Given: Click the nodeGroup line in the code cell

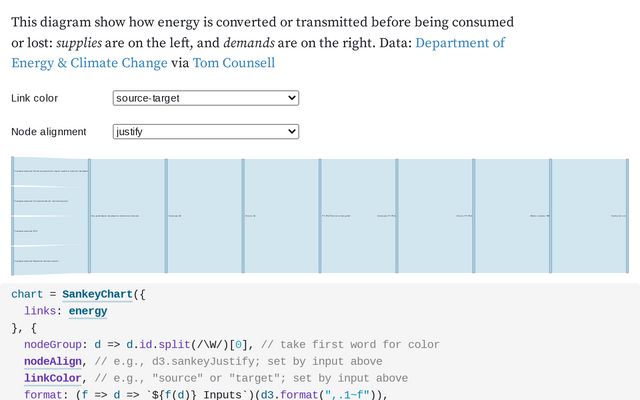Looking at the screenshot, I should [231, 344].
